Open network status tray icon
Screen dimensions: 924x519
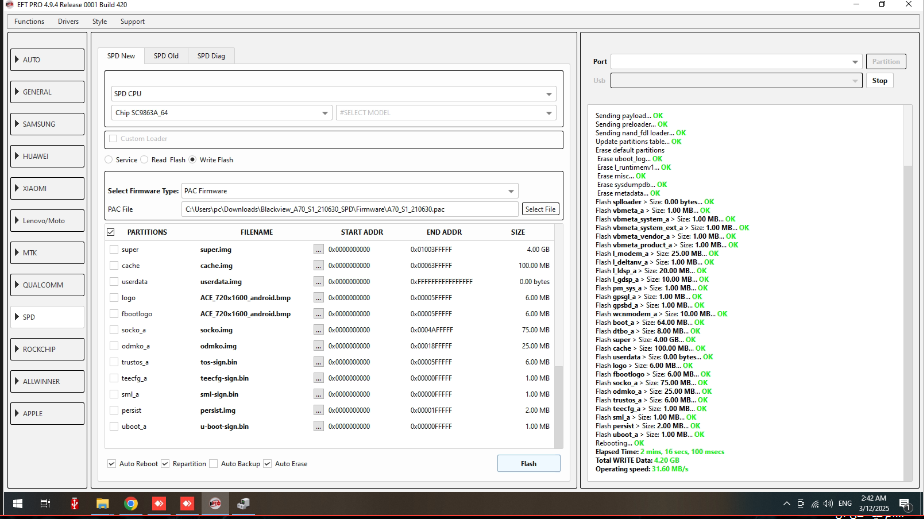coord(815,504)
